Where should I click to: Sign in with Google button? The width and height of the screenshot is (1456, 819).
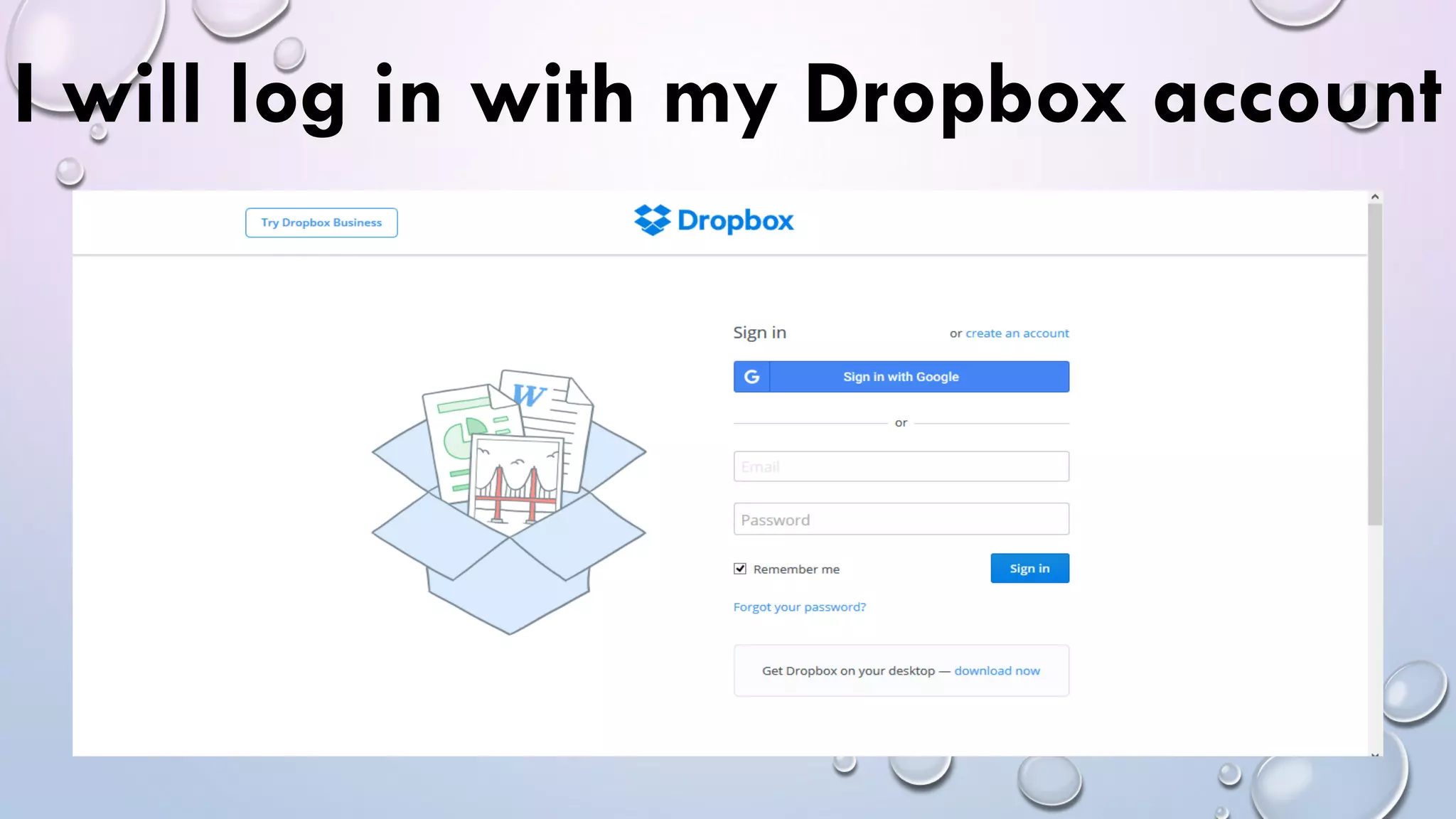(x=901, y=377)
